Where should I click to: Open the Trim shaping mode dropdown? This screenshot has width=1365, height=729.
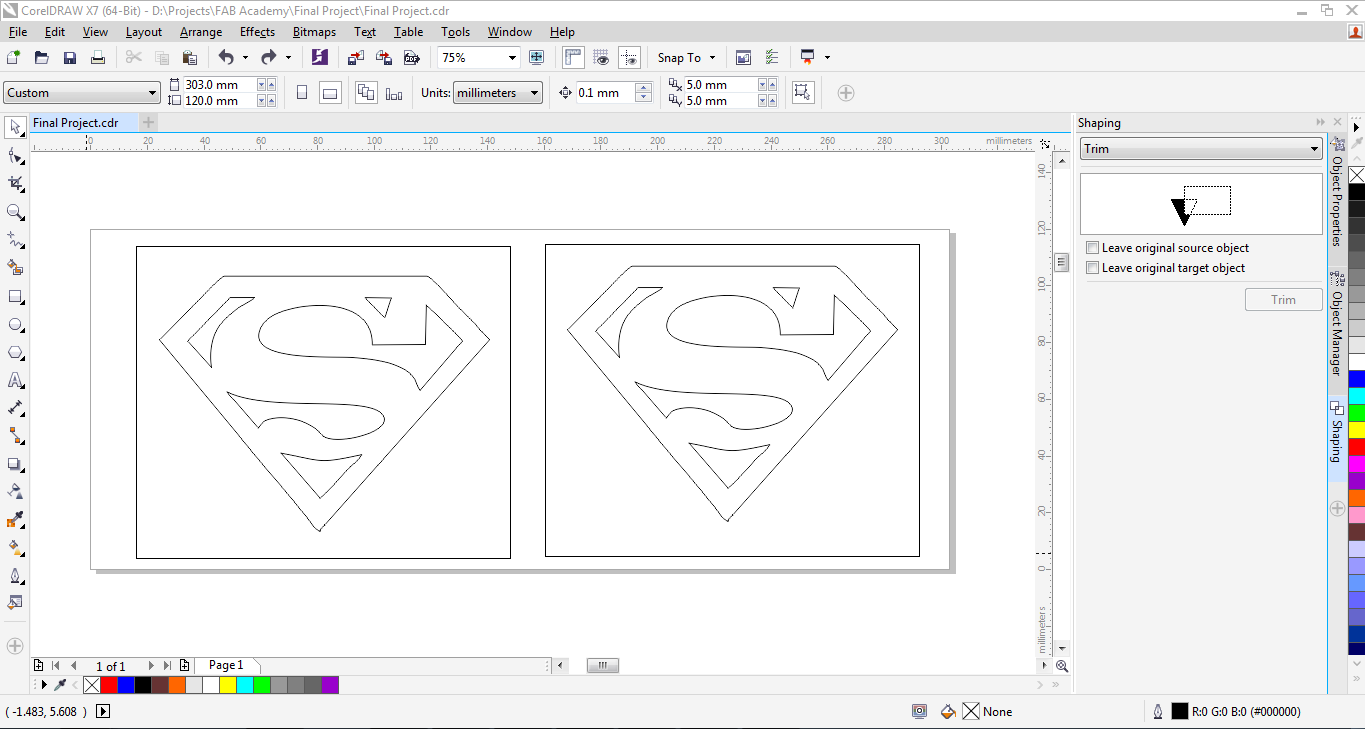click(1201, 149)
